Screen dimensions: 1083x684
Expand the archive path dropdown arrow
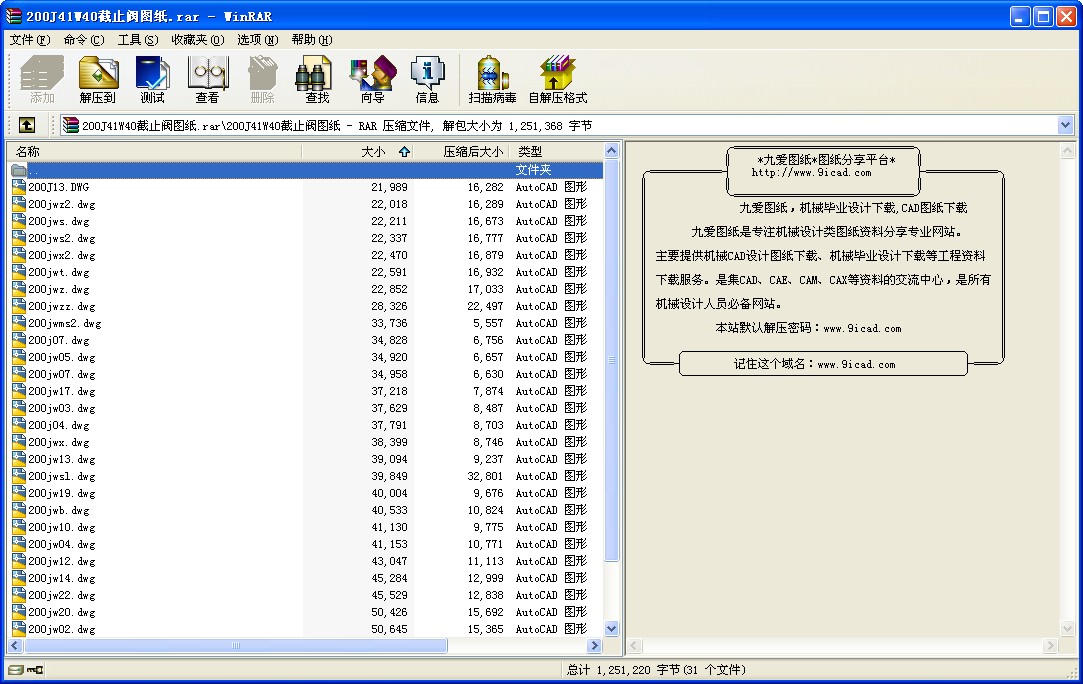point(1065,125)
